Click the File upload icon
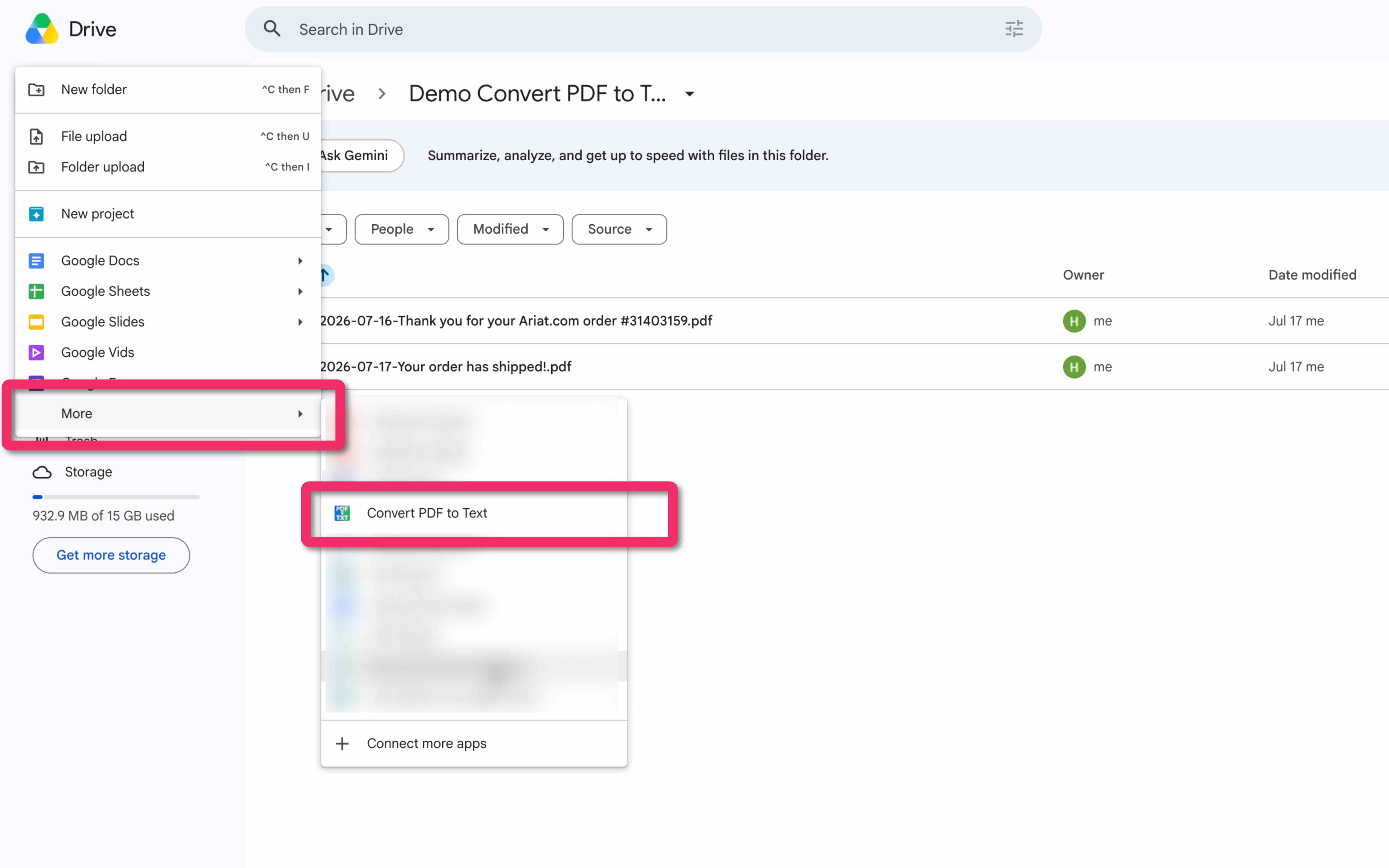This screenshot has width=1389, height=868. [36, 137]
